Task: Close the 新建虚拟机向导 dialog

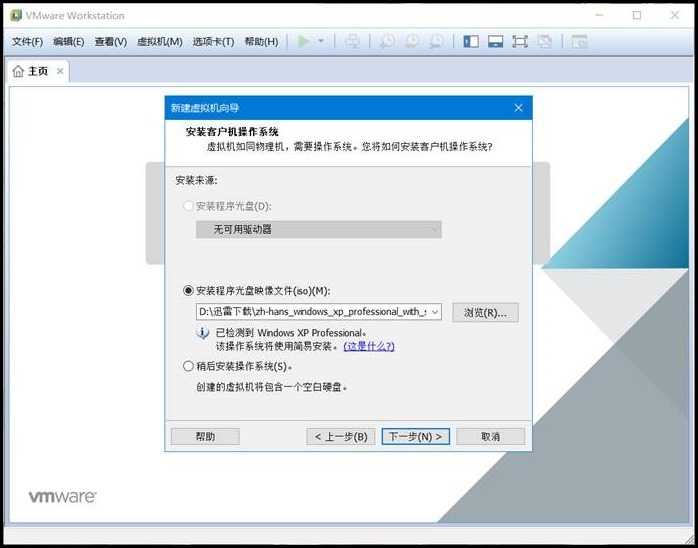Action: coord(518,108)
